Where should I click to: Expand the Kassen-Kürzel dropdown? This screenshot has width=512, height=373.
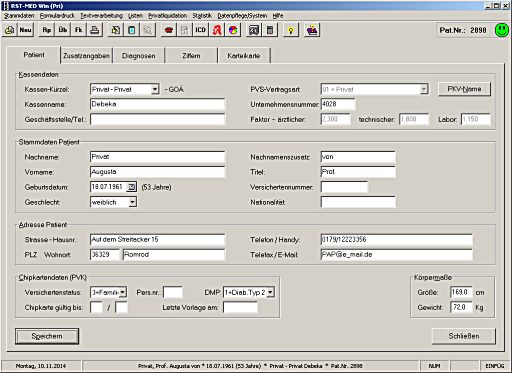click(x=155, y=89)
